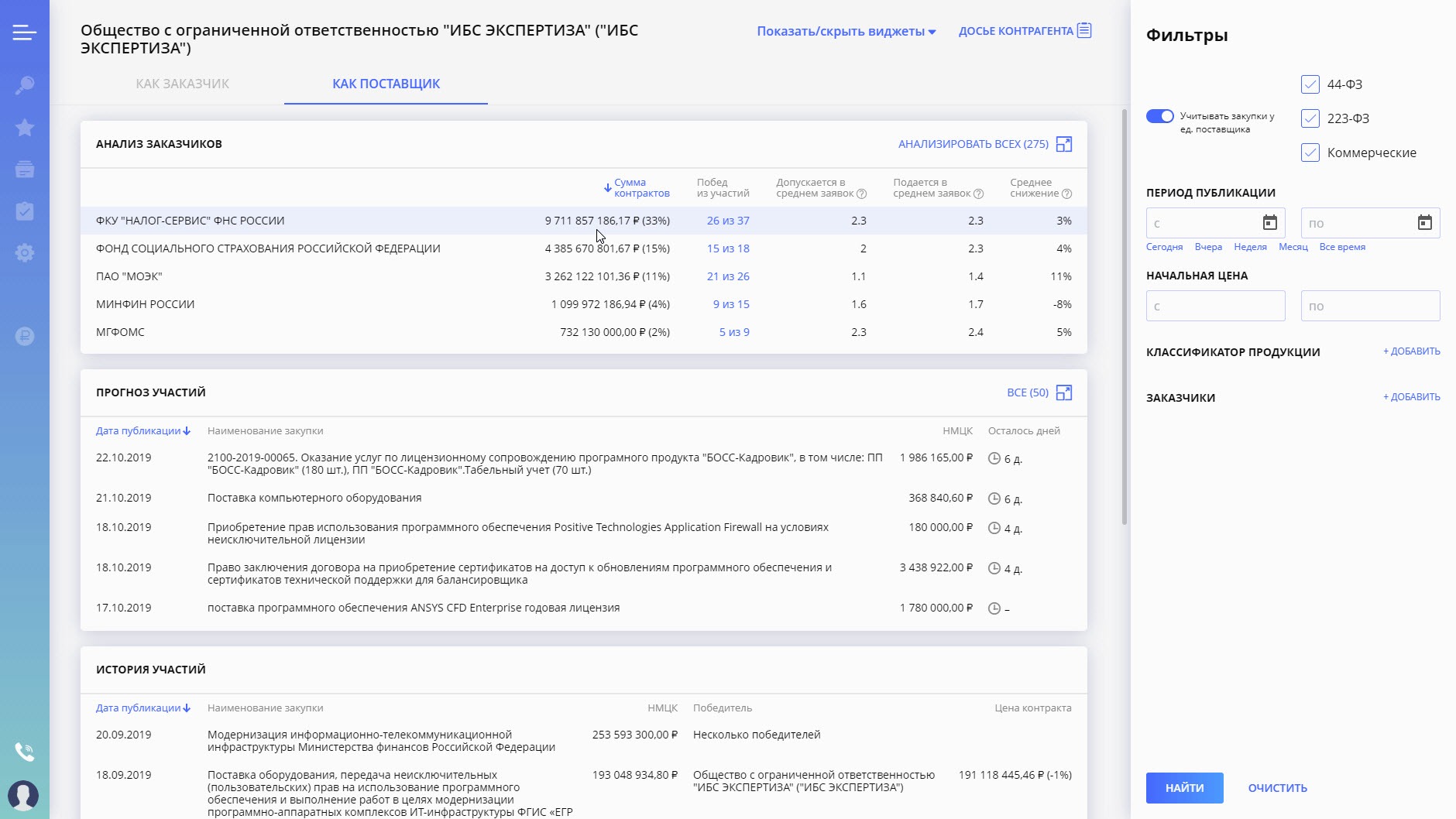The image size is (1456, 819).
Task: Click publication period end date field
Action: (1371, 223)
